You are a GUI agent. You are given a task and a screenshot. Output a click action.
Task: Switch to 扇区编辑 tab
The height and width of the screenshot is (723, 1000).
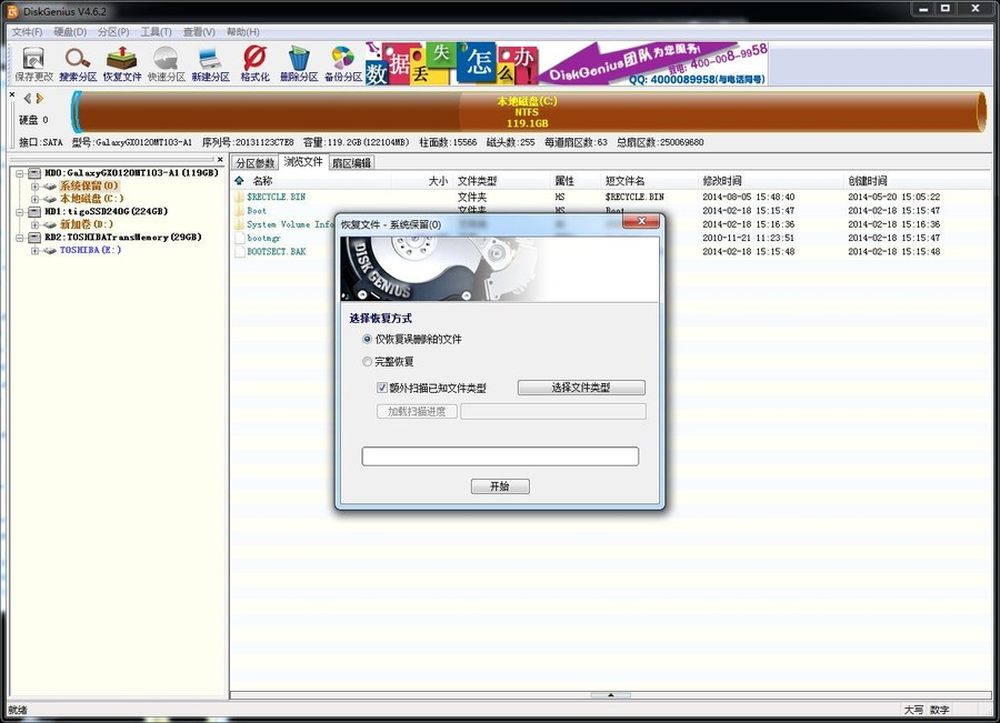[x=351, y=163]
